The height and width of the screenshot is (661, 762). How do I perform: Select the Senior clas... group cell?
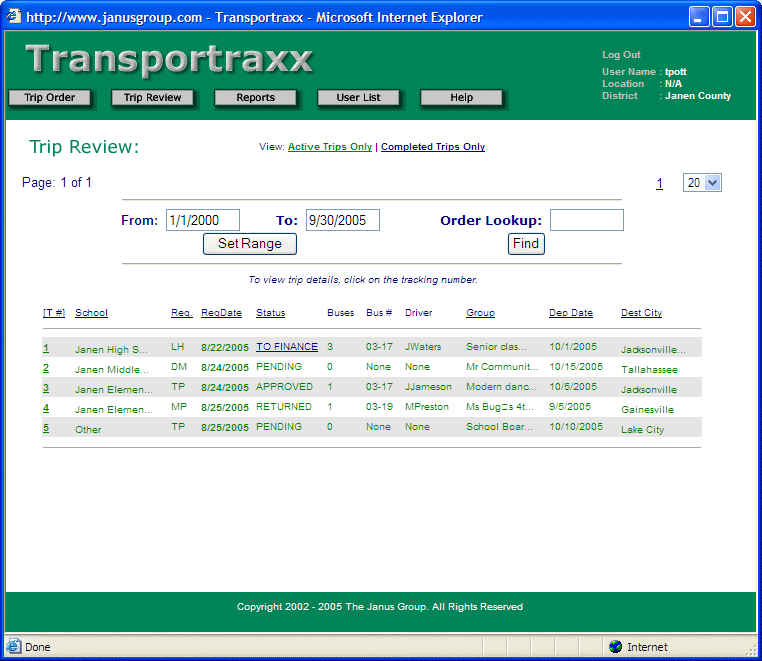[x=496, y=347]
